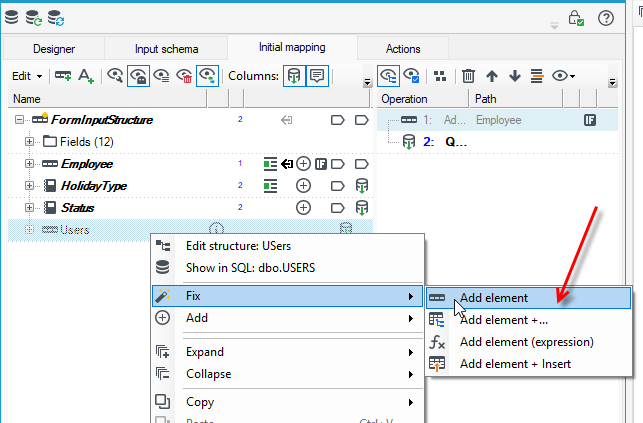Choose Add element in the Fix submenu
The height and width of the screenshot is (423, 643).
[x=528, y=298]
